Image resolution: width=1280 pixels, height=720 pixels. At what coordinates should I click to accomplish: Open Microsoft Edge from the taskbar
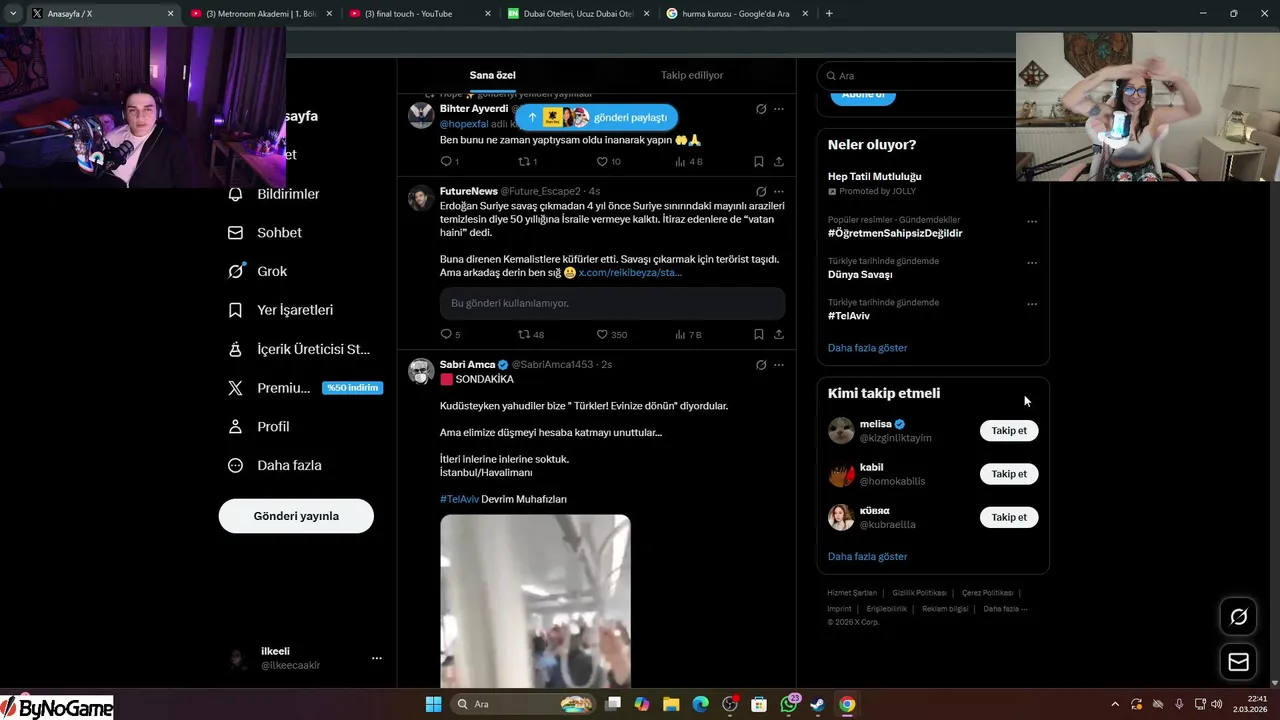point(701,704)
